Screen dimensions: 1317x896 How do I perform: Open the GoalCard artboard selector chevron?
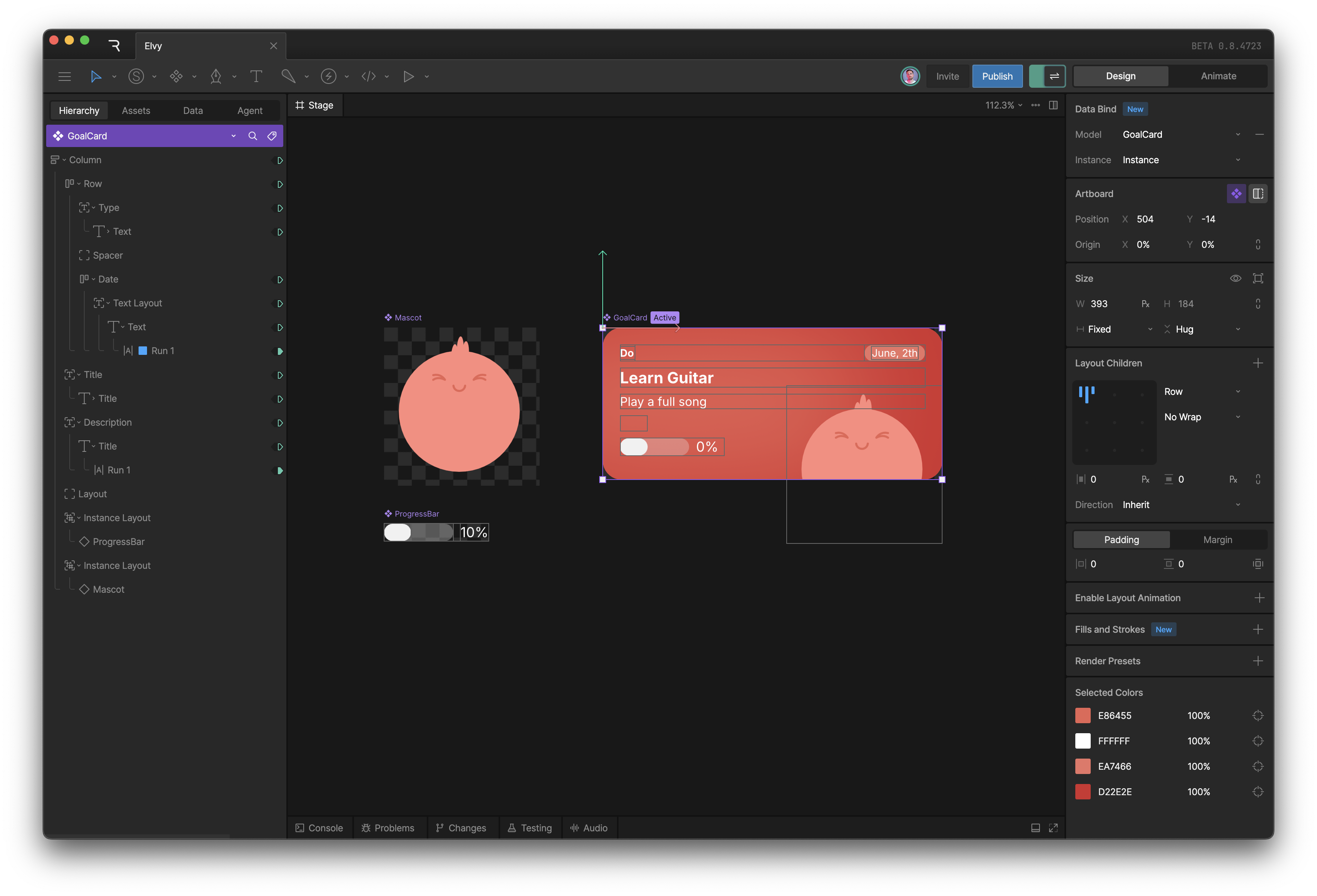234,136
